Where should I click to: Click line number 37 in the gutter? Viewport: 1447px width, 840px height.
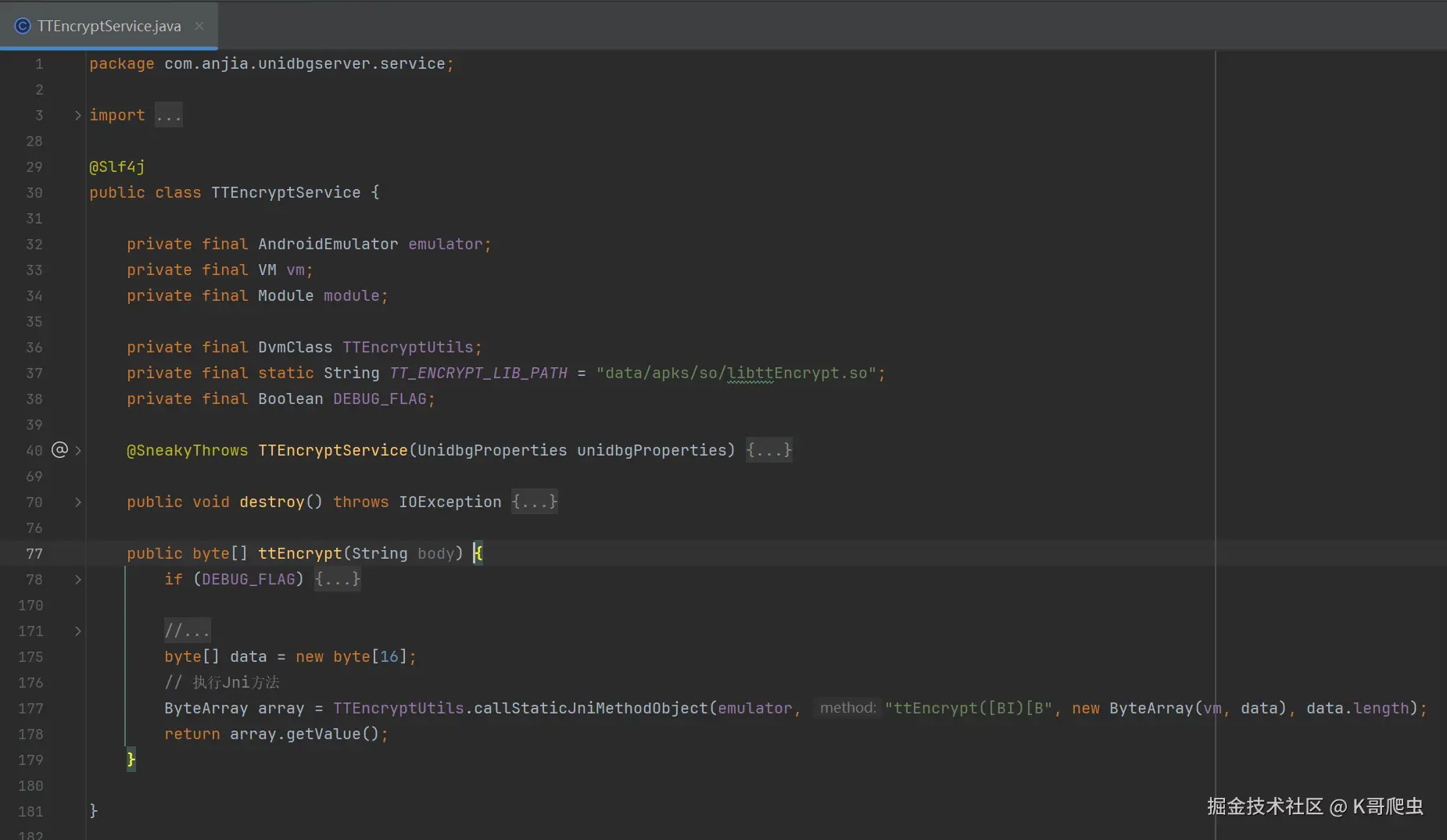click(x=34, y=374)
